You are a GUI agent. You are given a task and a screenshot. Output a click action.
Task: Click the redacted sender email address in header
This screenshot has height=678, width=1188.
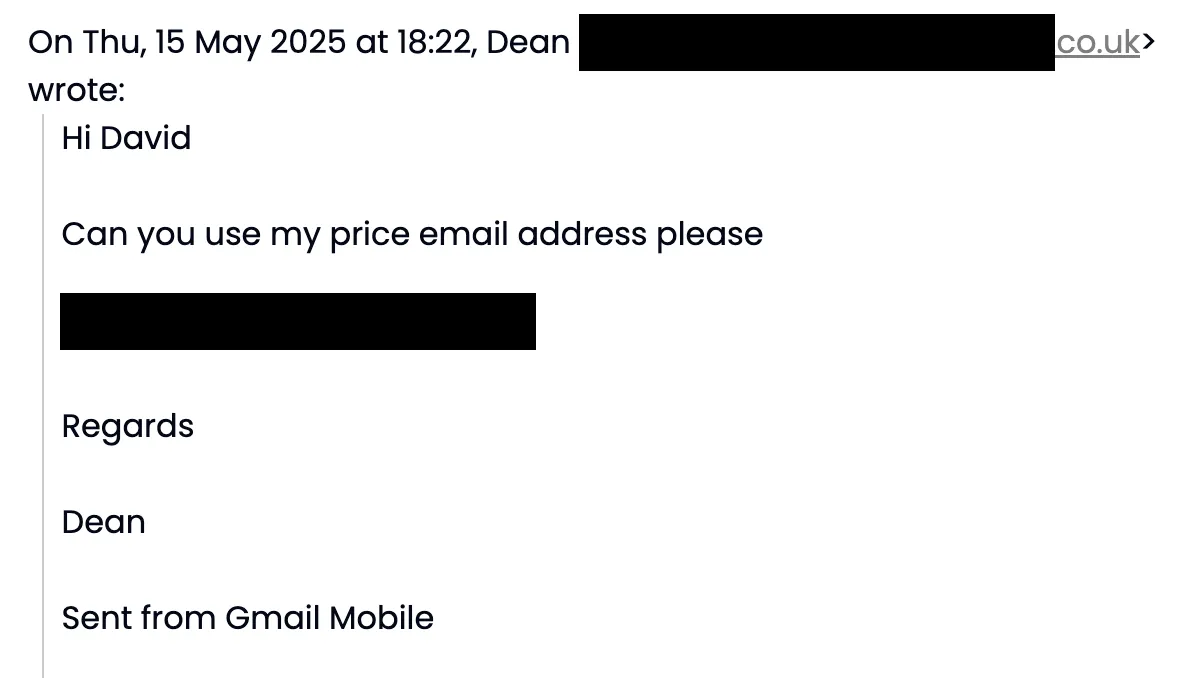[x=817, y=42]
